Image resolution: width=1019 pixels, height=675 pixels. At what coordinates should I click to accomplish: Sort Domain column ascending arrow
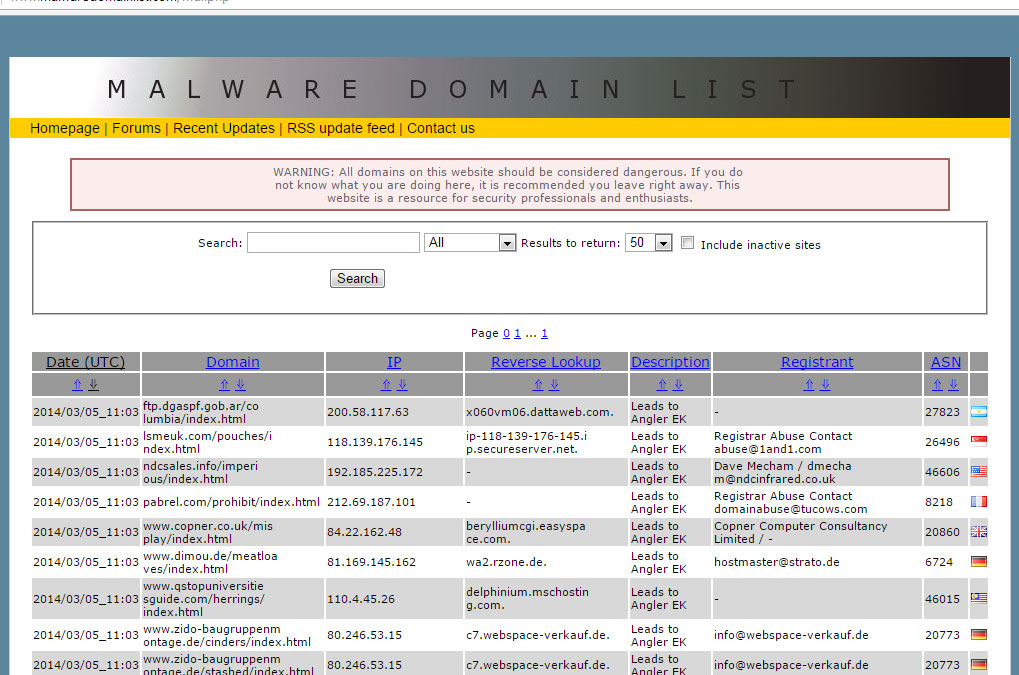coord(224,385)
